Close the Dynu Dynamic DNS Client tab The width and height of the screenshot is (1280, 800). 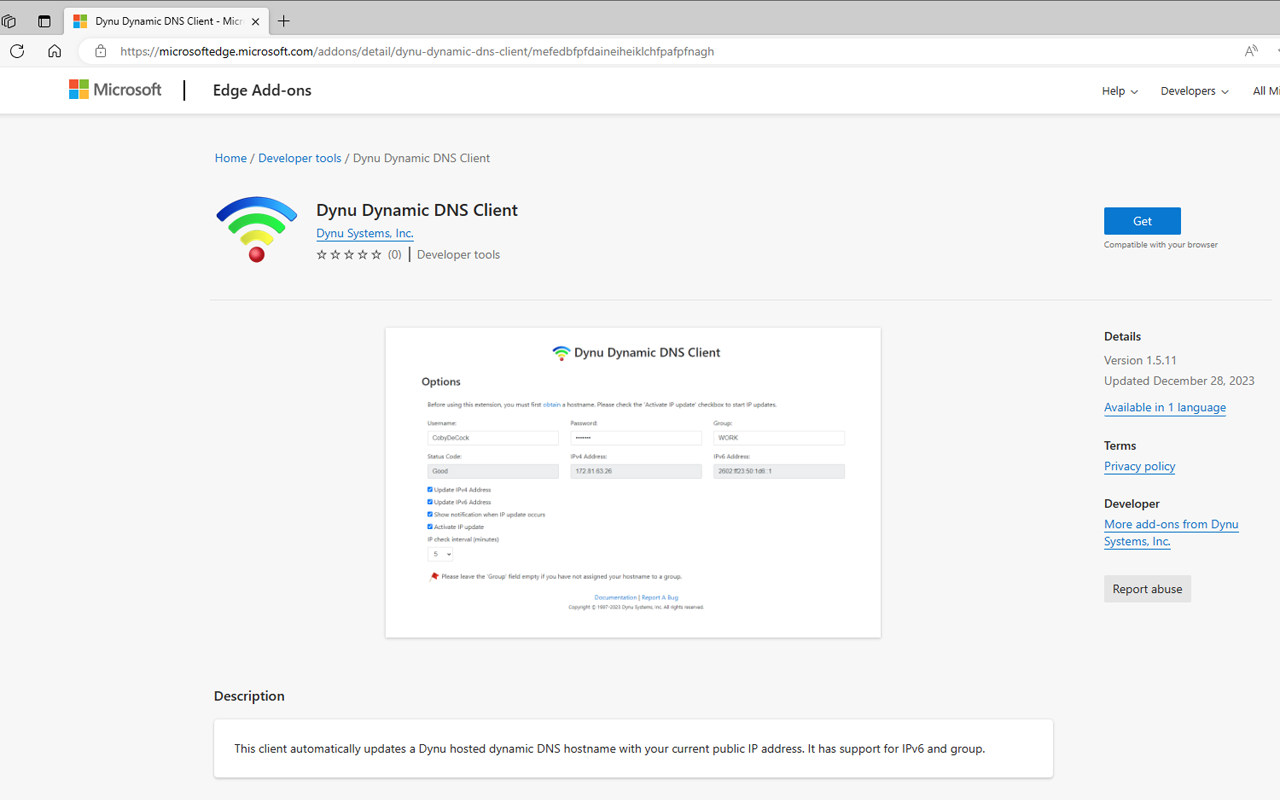pyautogui.click(x=255, y=21)
